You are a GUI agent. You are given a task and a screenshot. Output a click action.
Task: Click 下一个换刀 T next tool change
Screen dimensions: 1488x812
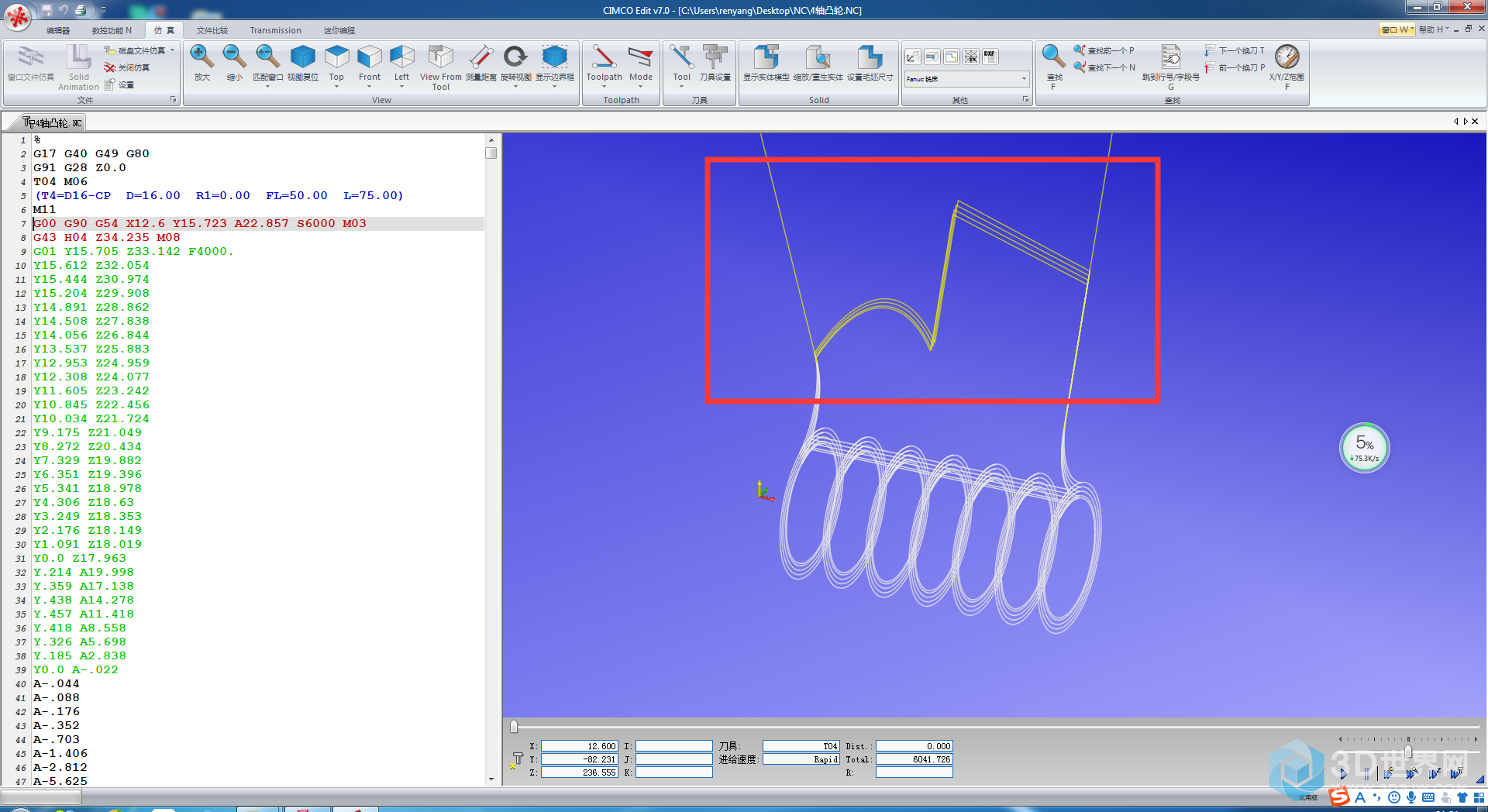(1235, 50)
